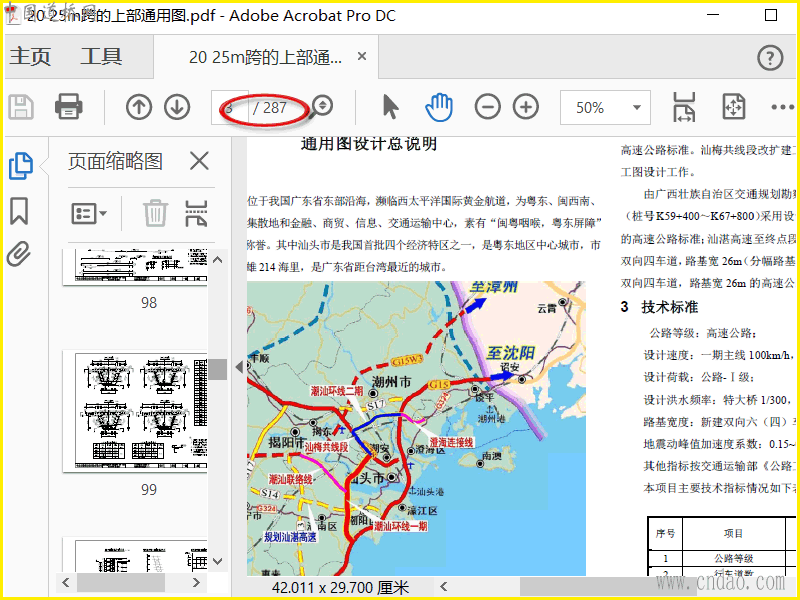Image resolution: width=800 pixels, height=600 pixels.
Task: Click the Fit to full page icon
Action: point(734,107)
